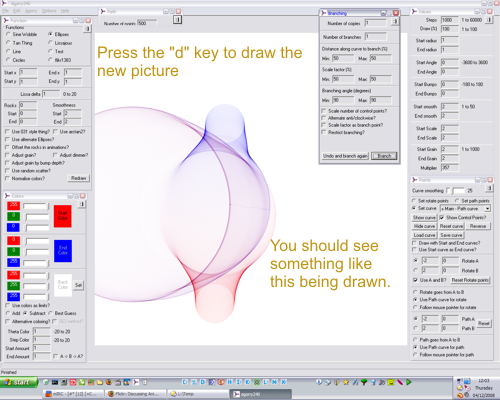Image resolution: width=500 pixels, height=400 pixels.
Task: Click the Values window title icon
Action: click(x=415, y=11)
